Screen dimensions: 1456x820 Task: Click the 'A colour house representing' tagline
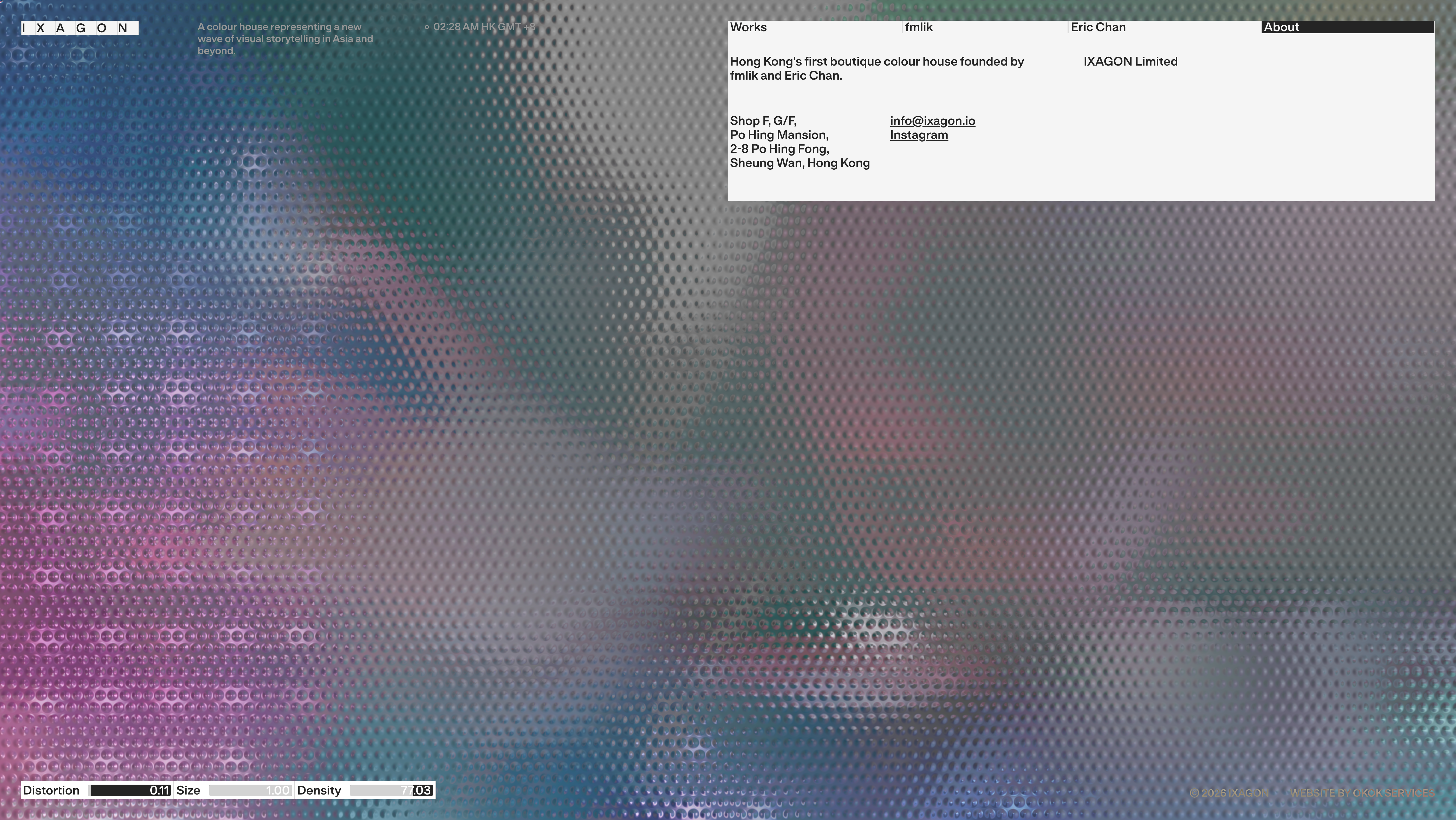click(x=285, y=39)
